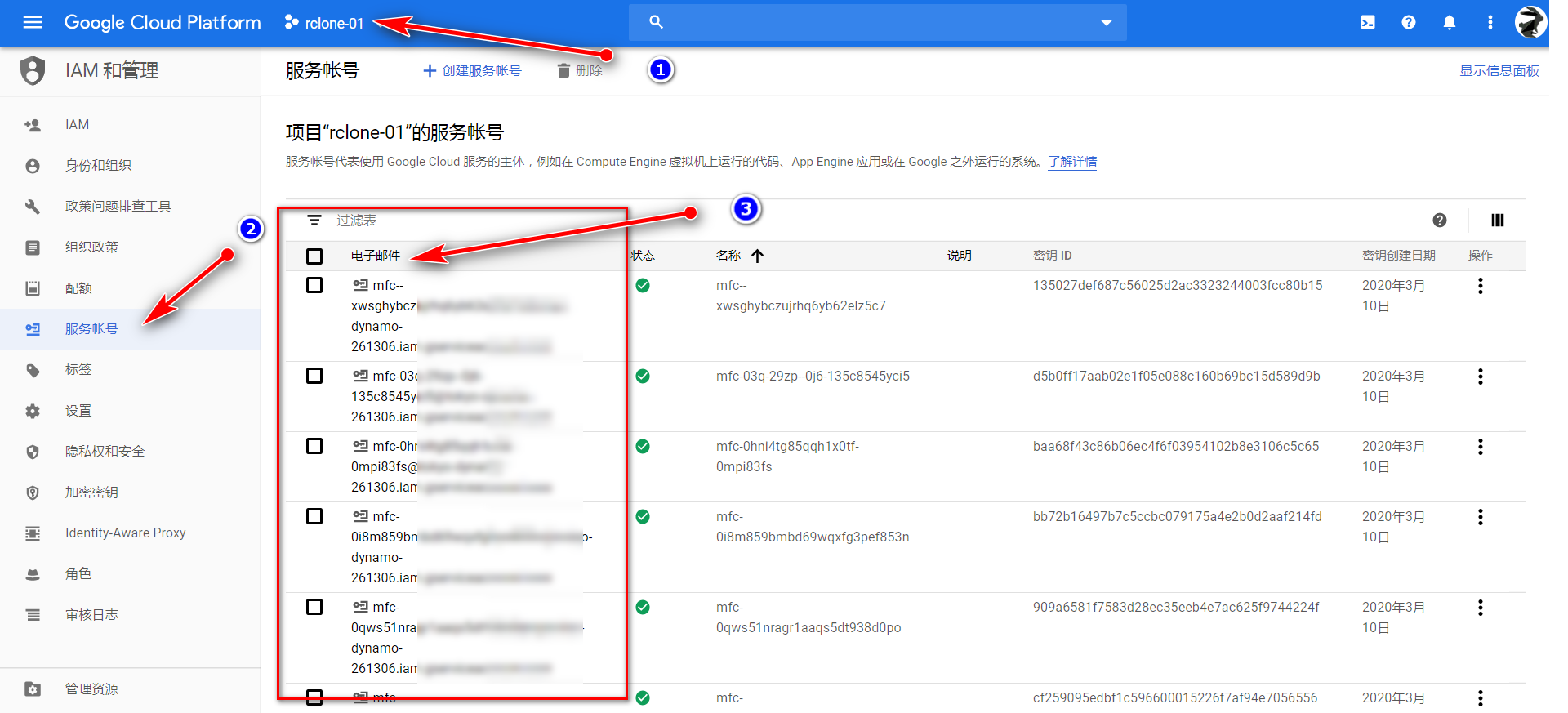This screenshot has width=1568, height=713.
Task: Check the mfc-0hni4tg85 row checkbox
Action: (314, 446)
